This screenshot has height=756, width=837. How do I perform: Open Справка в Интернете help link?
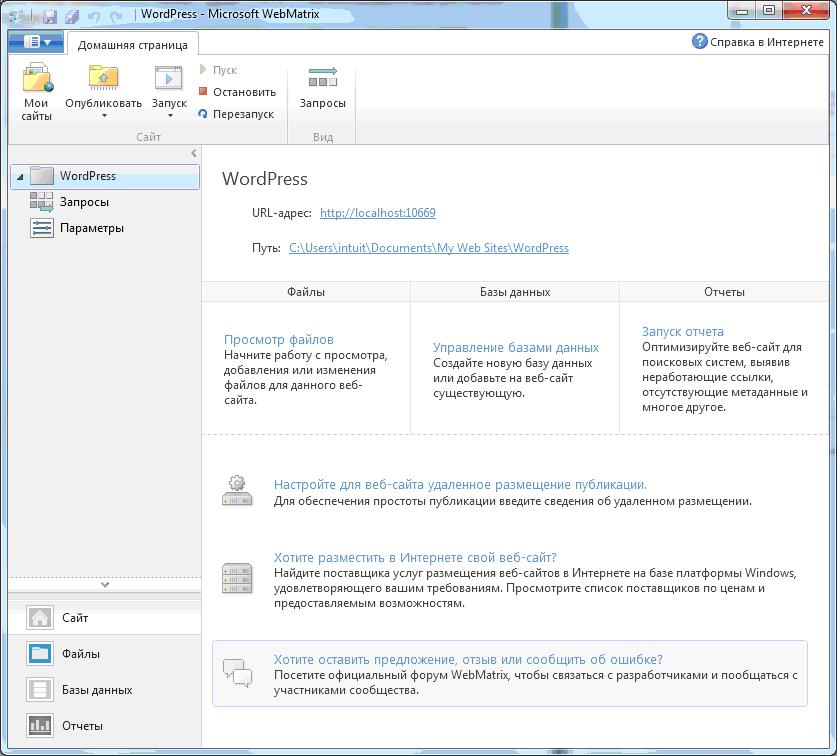pyautogui.click(x=767, y=42)
